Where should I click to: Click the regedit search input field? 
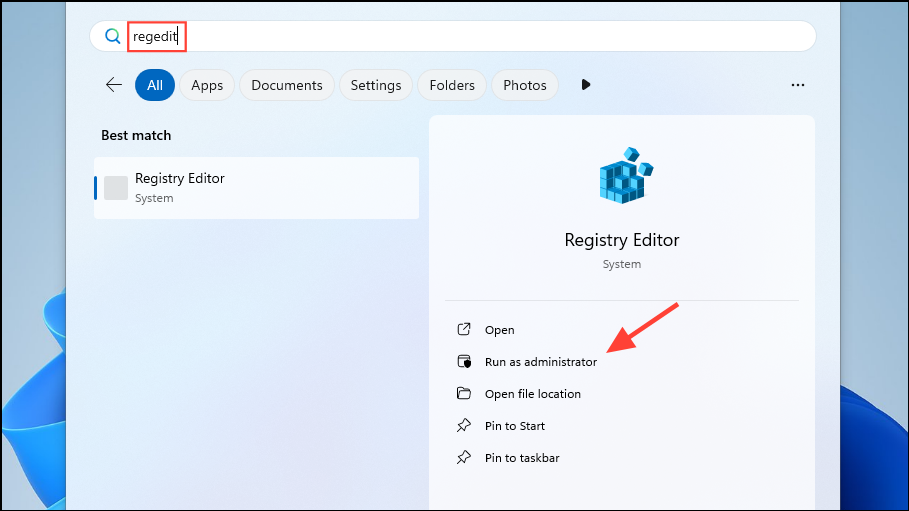click(453, 36)
